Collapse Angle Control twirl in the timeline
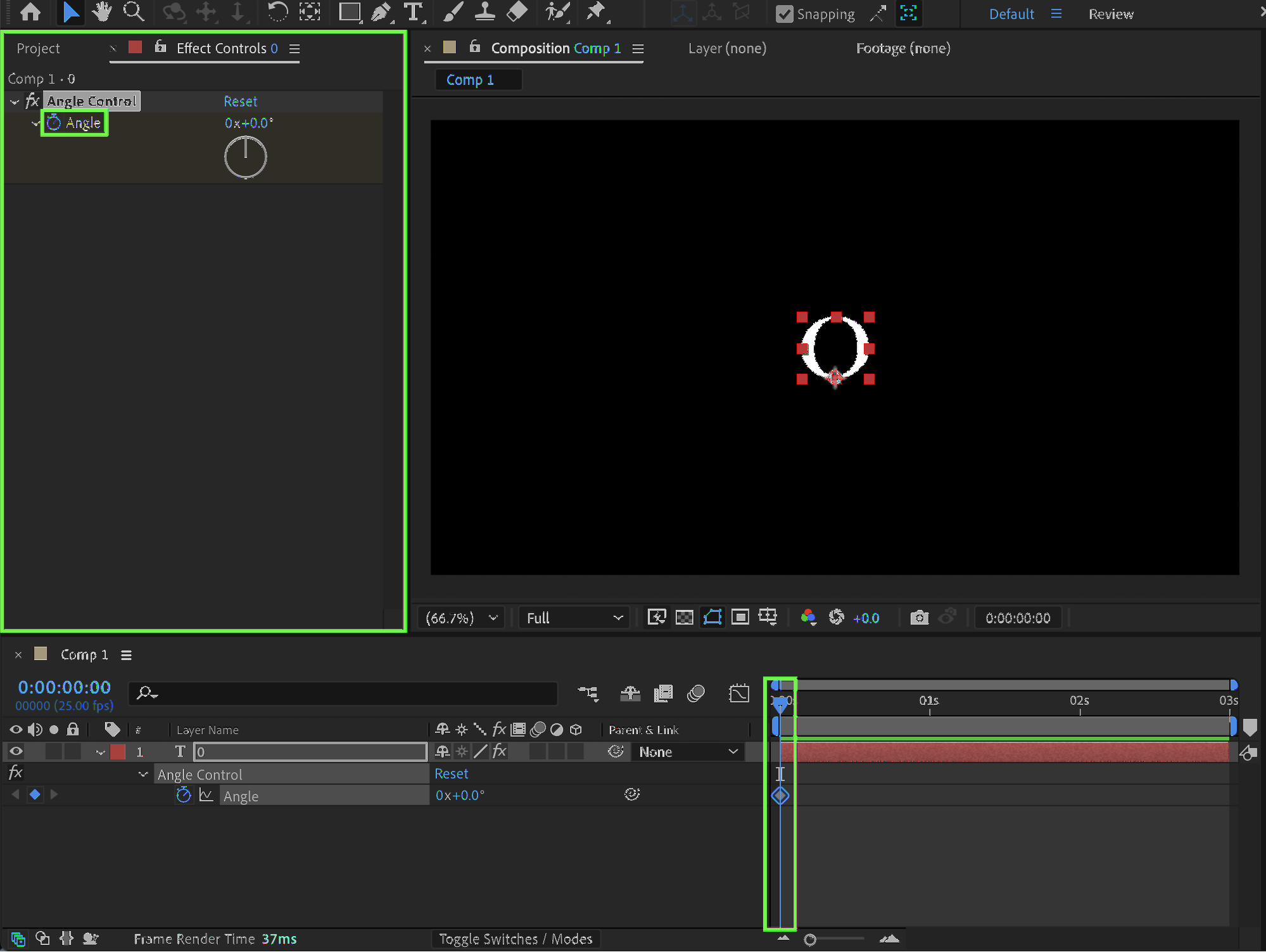Image resolution: width=1266 pixels, height=952 pixels. point(143,774)
